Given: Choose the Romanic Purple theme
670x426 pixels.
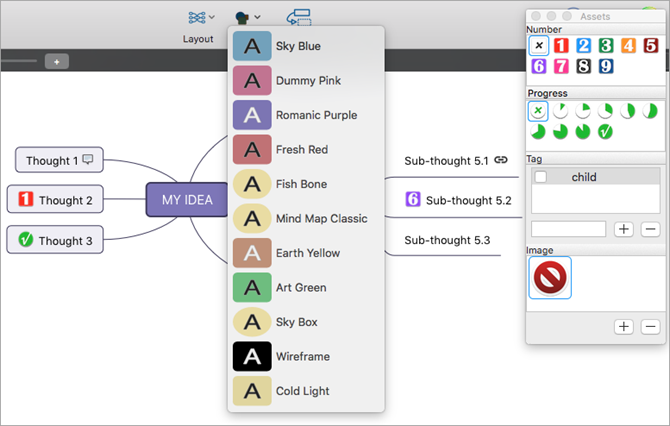Looking at the screenshot, I should tap(306, 115).
